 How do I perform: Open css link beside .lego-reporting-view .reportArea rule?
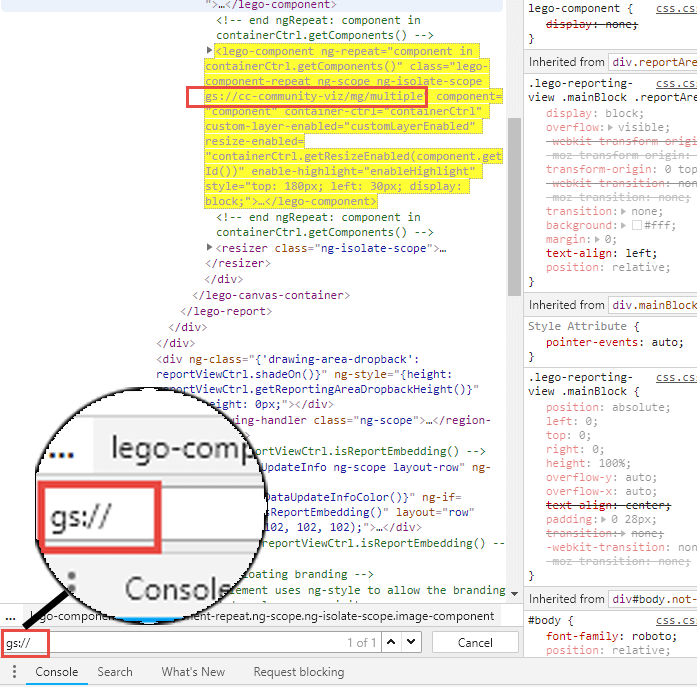tap(676, 83)
